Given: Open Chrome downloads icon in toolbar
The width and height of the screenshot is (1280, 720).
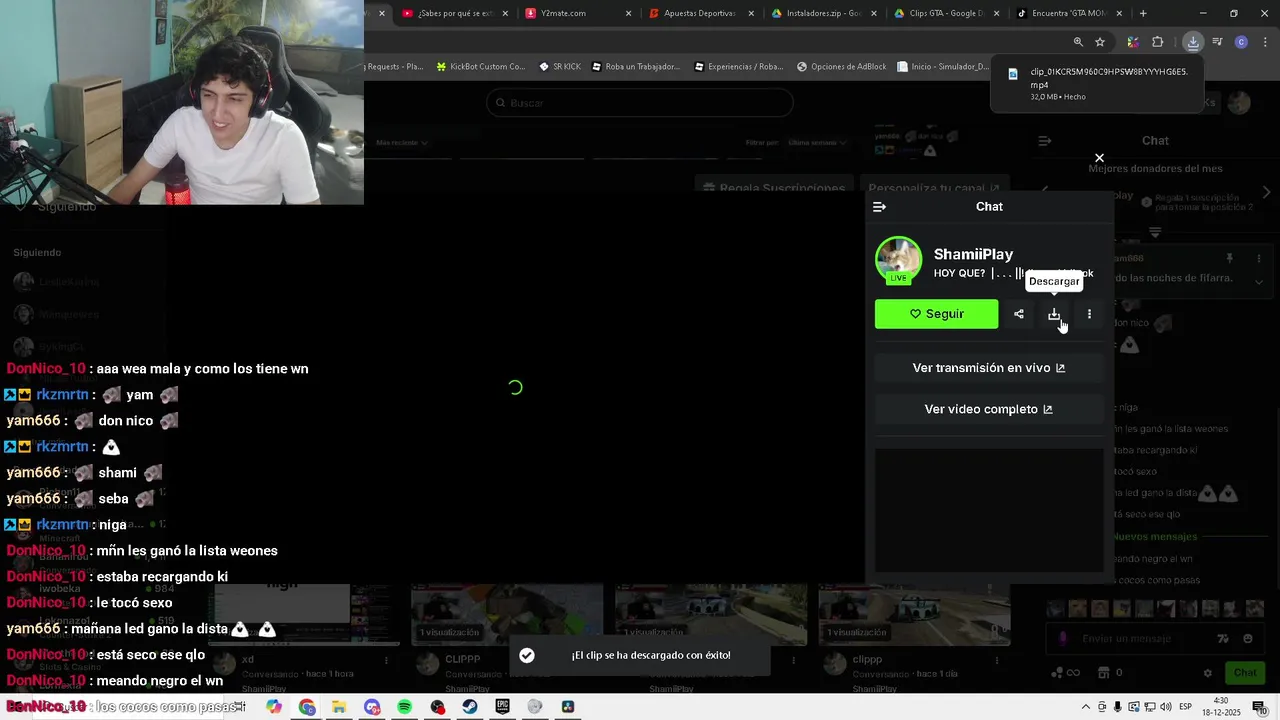Looking at the screenshot, I should coord(1193,42).
